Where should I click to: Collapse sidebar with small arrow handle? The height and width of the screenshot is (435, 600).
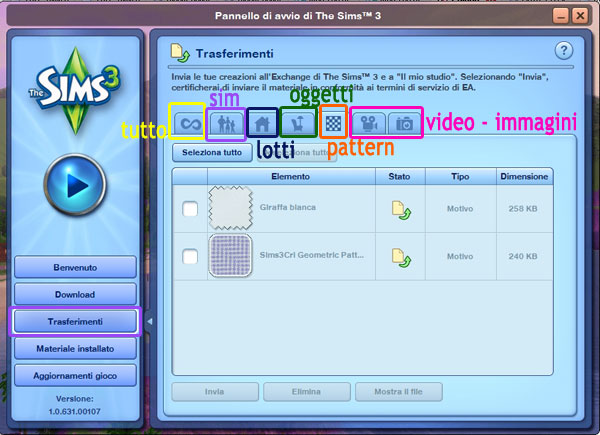(x=150, y=321)
